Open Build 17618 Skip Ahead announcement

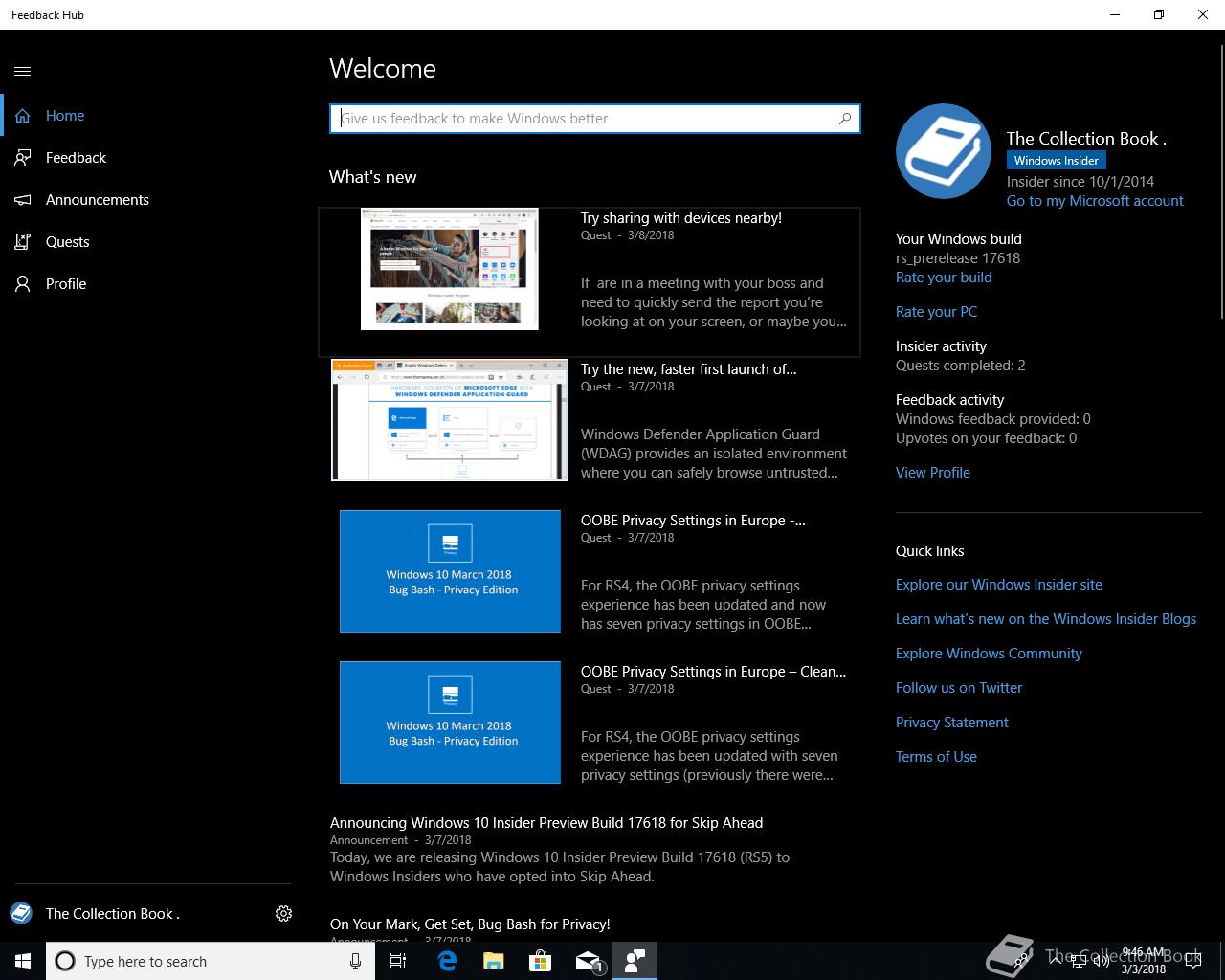pos(546,823)
